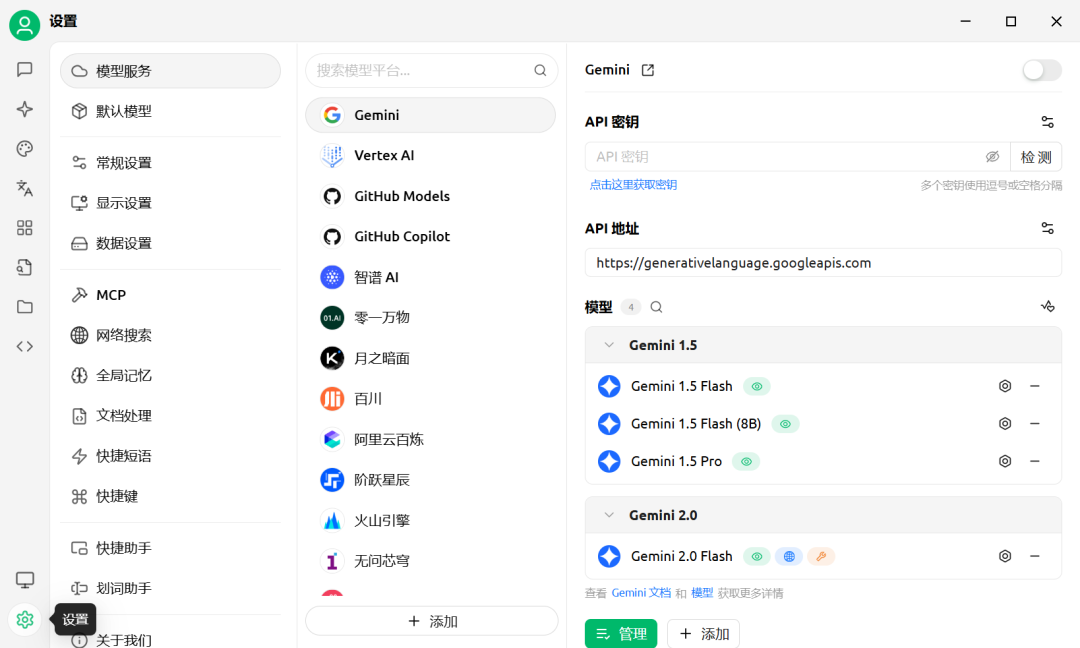The height and width of the screenshot is (648, 1080).
Task: Collapse the Gemini 1.5 model group
Action: (x=609, y=345)
